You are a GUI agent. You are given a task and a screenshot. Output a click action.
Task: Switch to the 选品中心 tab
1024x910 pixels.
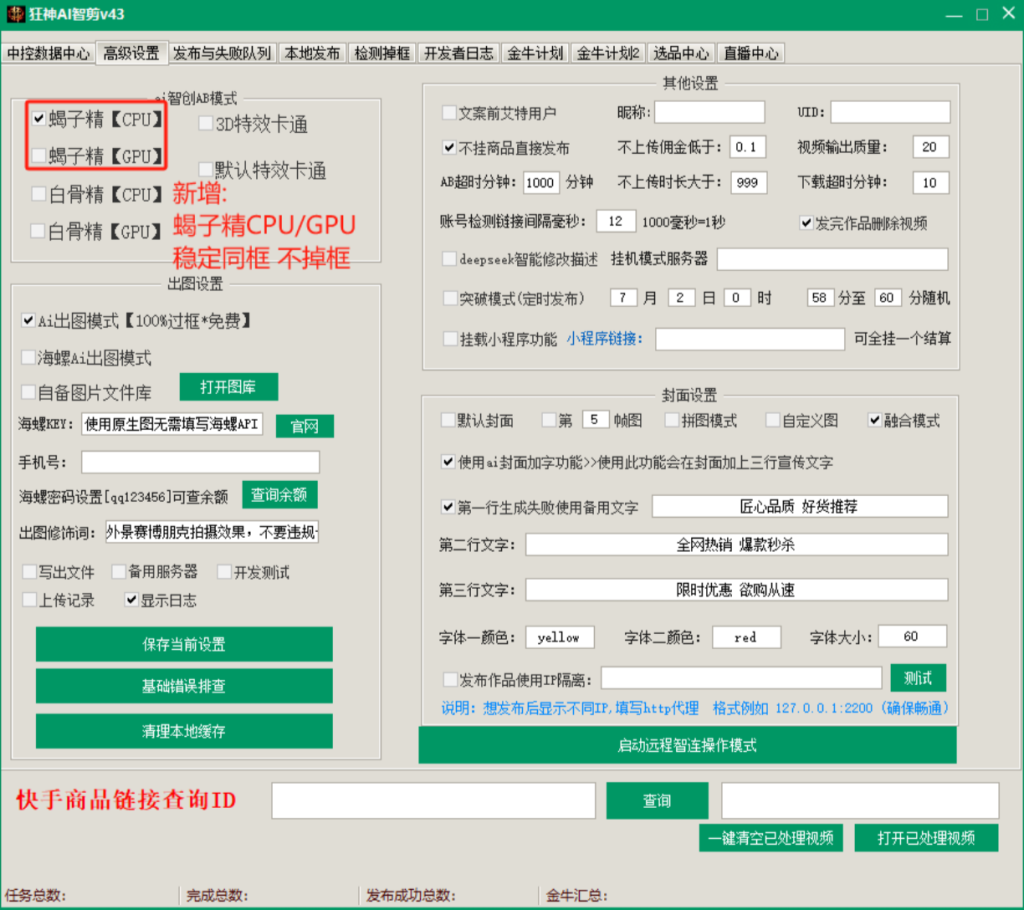[x=681, y=54]
